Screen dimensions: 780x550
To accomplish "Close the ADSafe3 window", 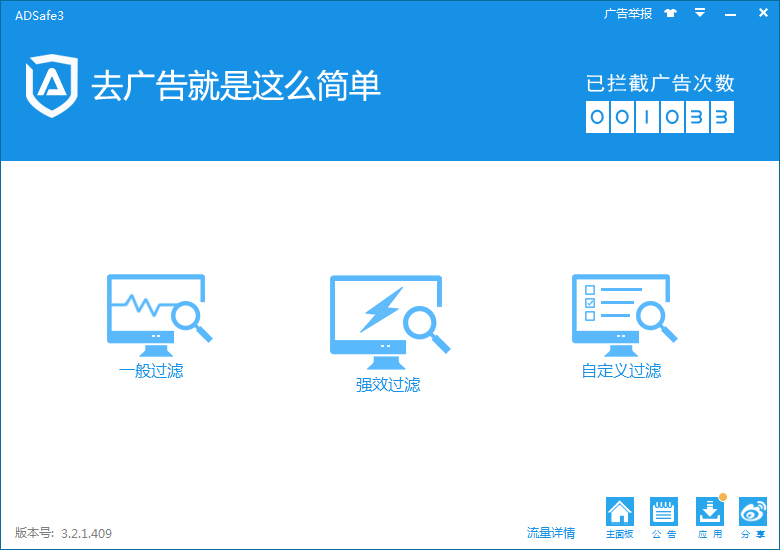I will [x=763, y=13].
